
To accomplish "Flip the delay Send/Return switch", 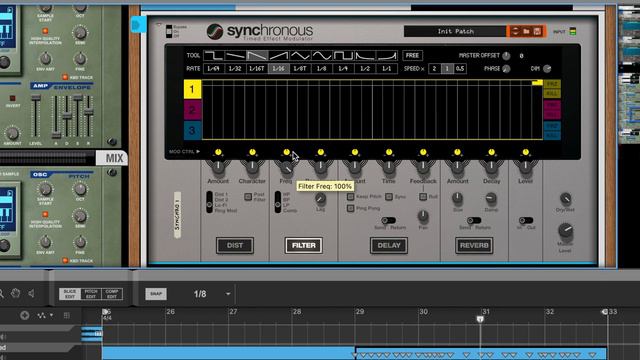I will (x=388, y=220).
